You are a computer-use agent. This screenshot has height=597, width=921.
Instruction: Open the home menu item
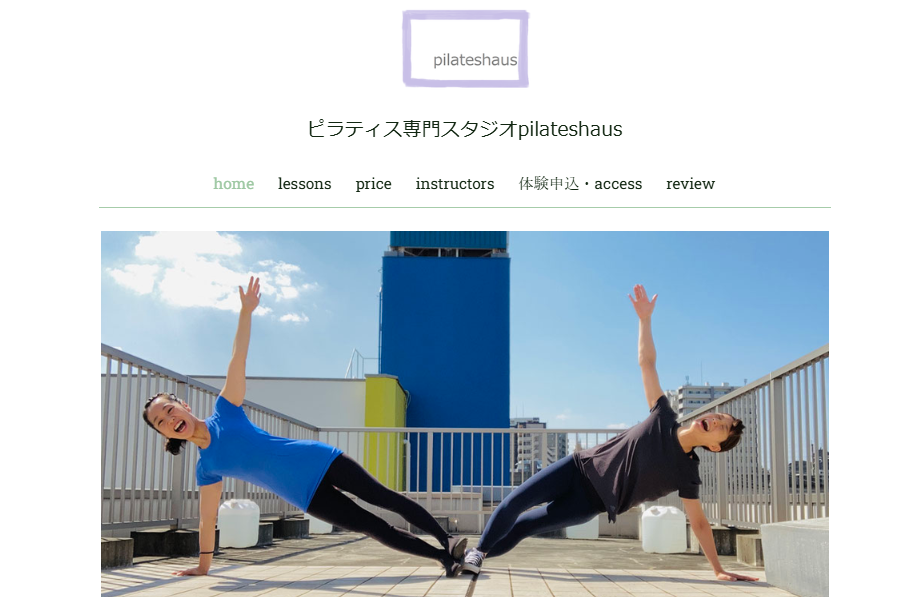[x=233, y=184]
